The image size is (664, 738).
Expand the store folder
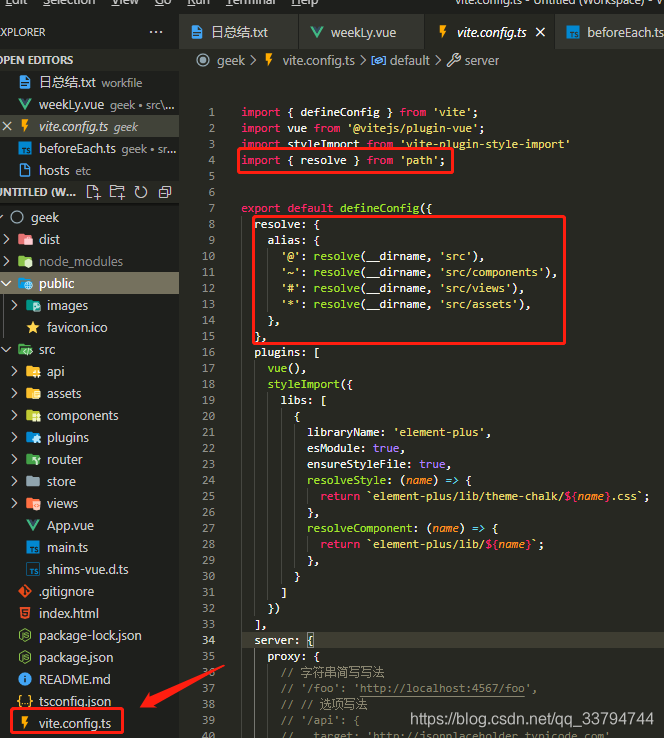coord(89,481)
